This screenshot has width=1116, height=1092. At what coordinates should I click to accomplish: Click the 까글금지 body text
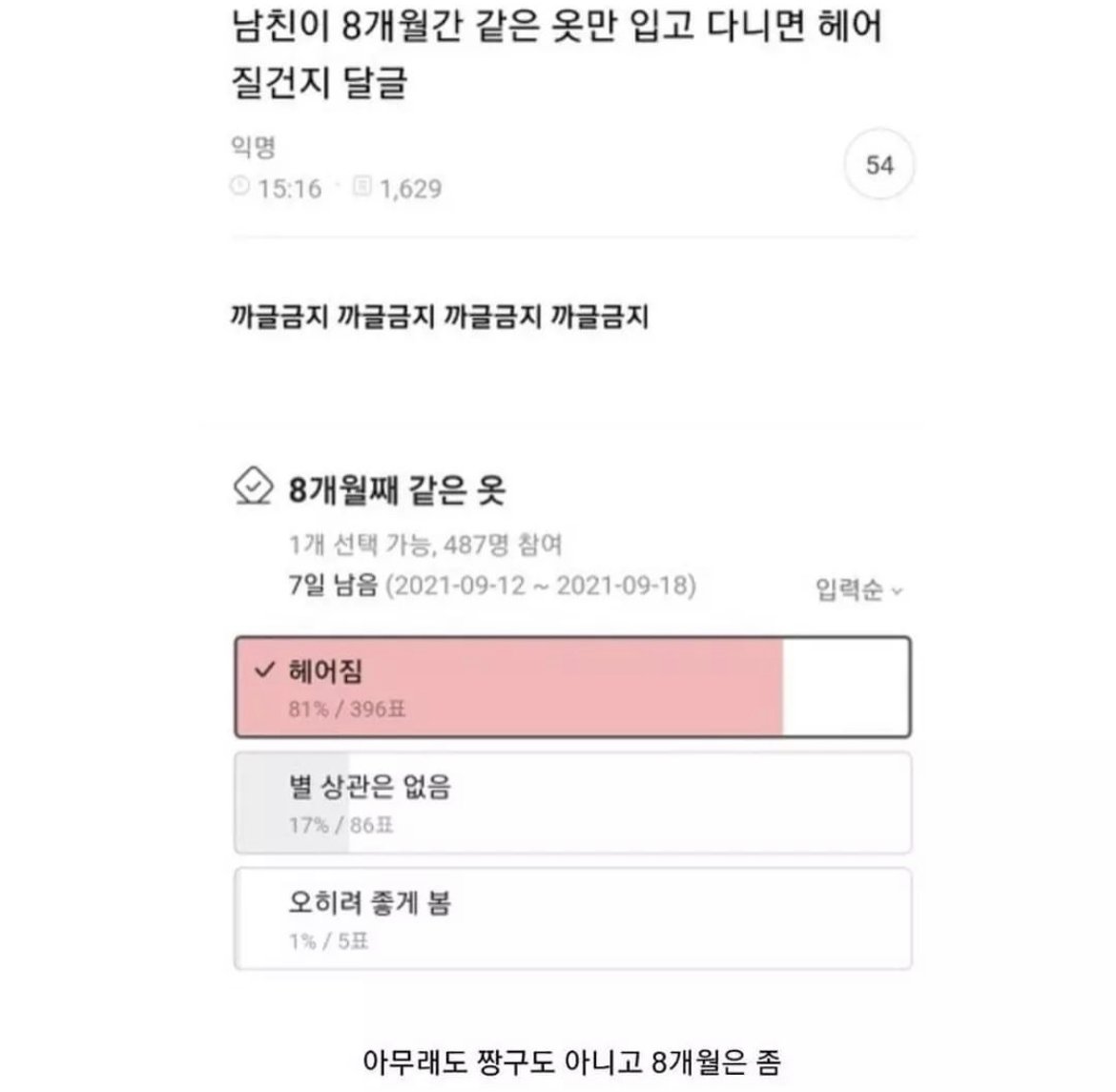pyautogui.click(x=439, y=316)
